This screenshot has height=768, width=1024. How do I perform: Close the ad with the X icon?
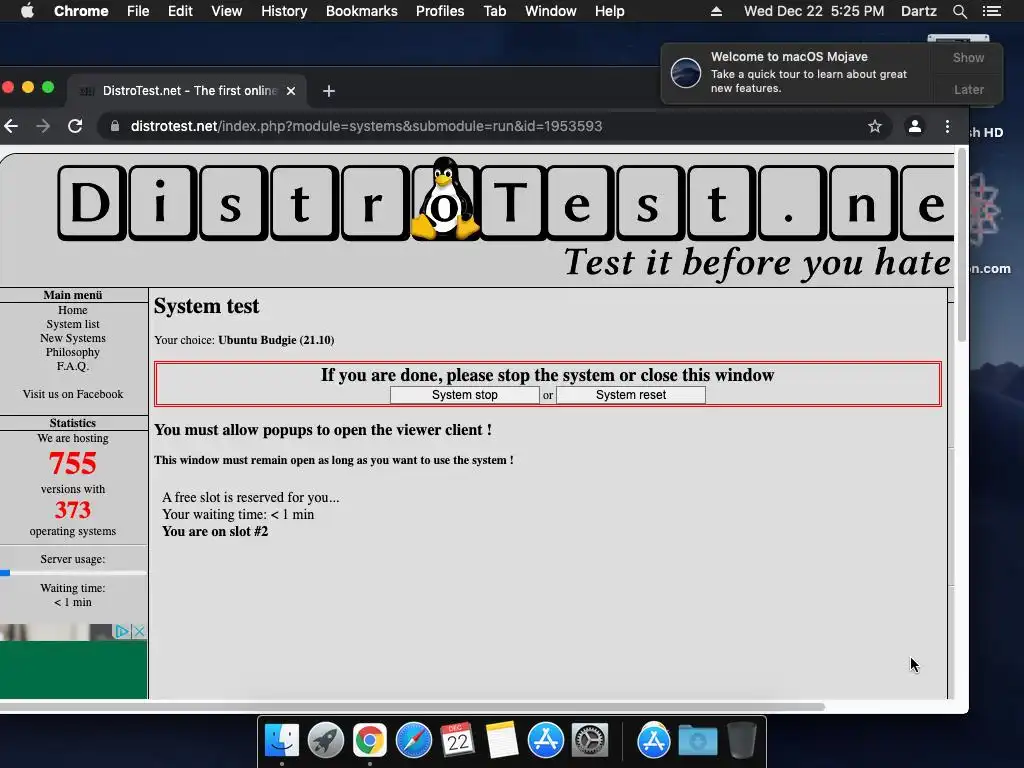(138, 632)
